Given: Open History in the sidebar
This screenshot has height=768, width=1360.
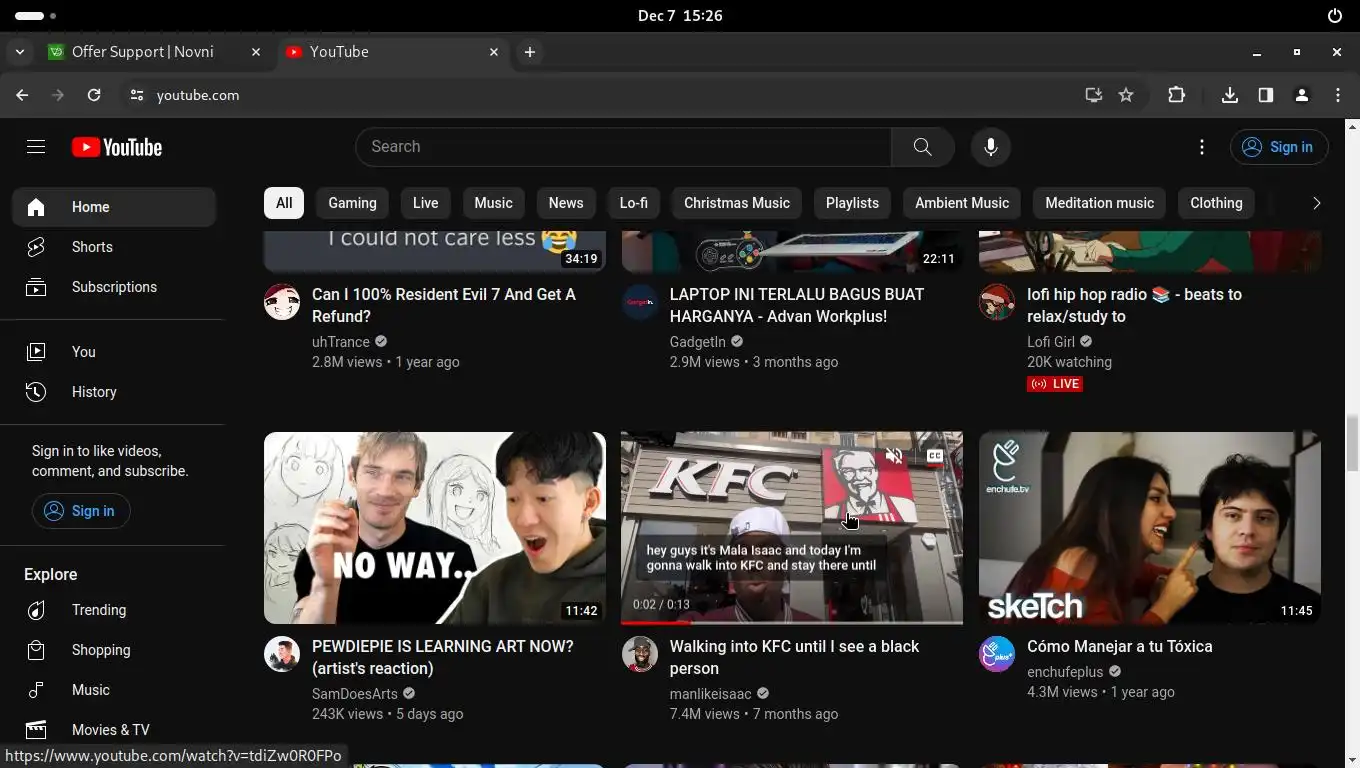Looking at the screenshot, I should [114, 392].
